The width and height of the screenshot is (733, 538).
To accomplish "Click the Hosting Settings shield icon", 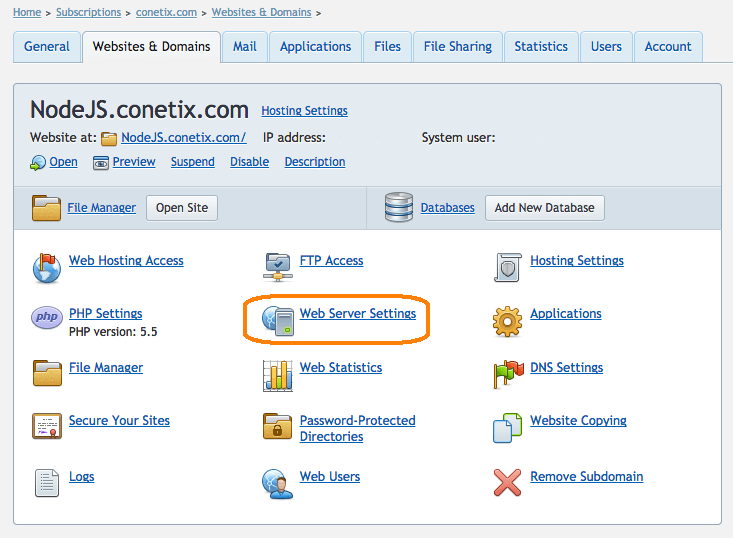I will 508,268.
